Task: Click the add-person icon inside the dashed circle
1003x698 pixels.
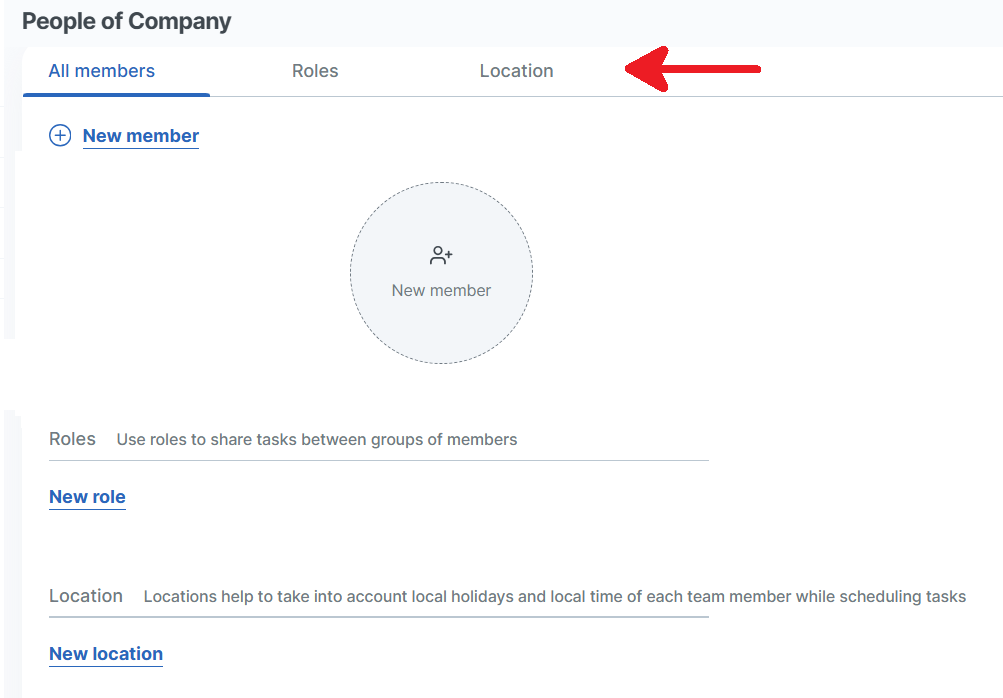Action: pos(441,256)
